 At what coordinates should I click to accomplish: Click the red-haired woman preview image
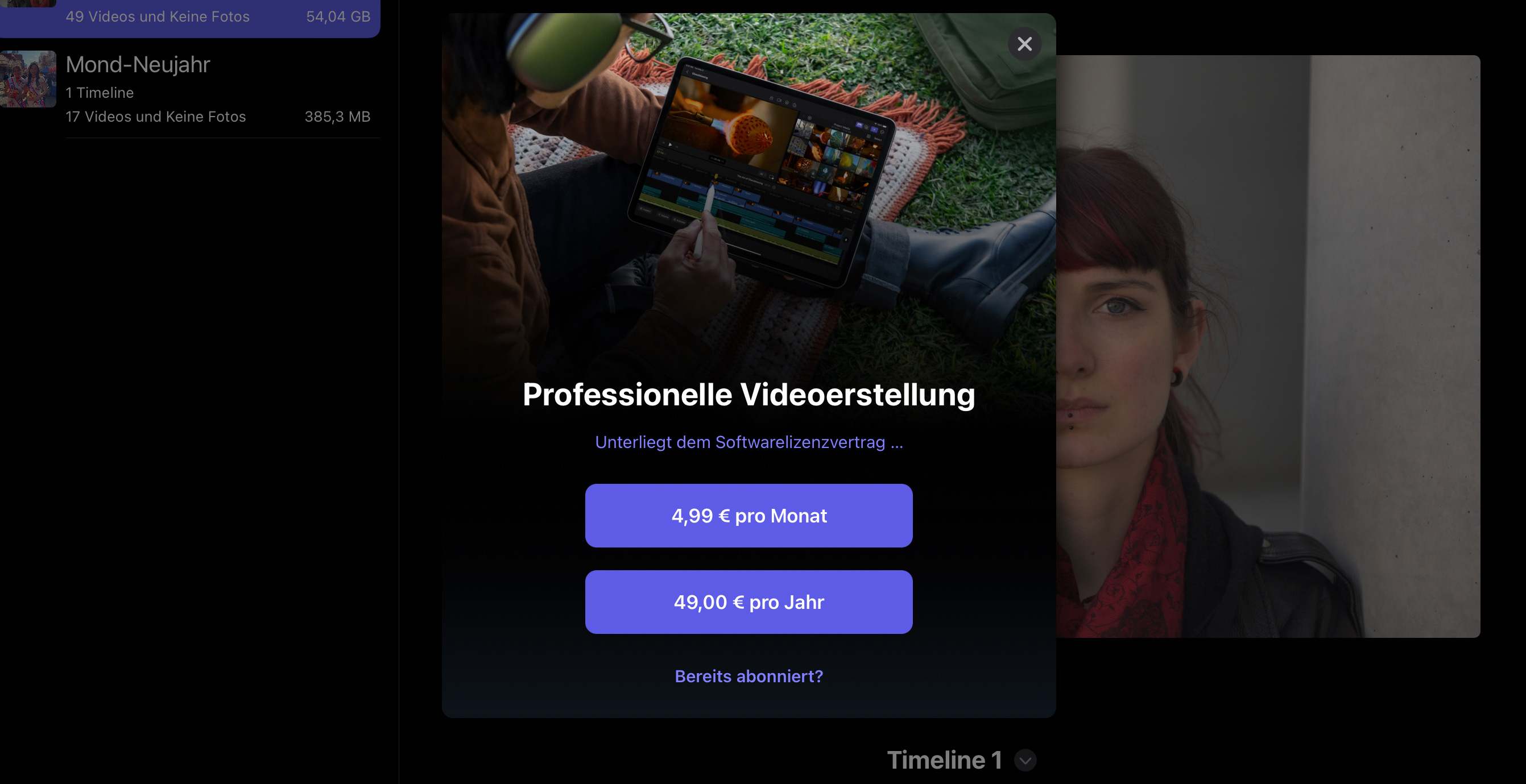[1268, 346]
